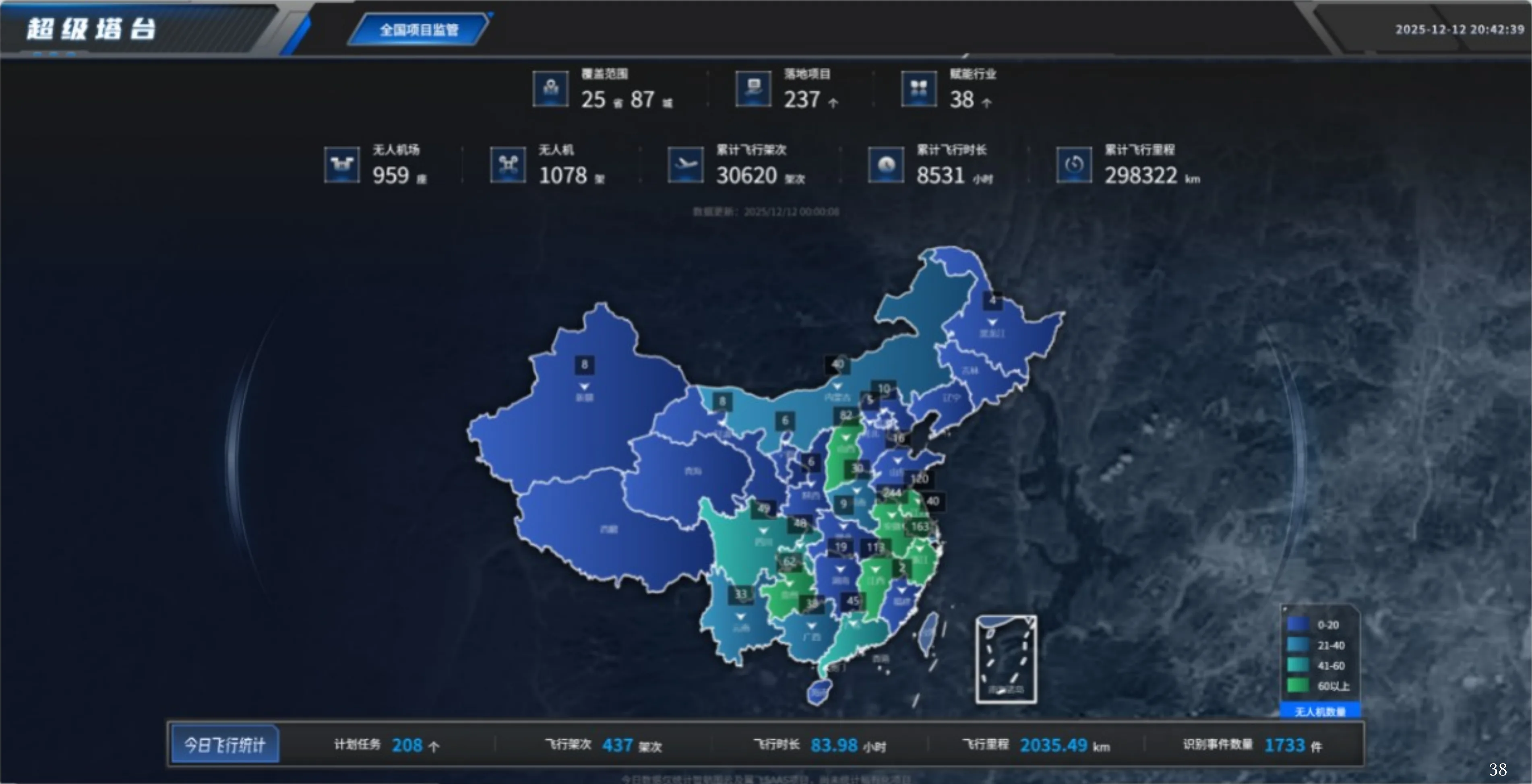Select the 21-40 legend color swatch
This screenshot has height=784, width=1532.
click(1298, 645)
